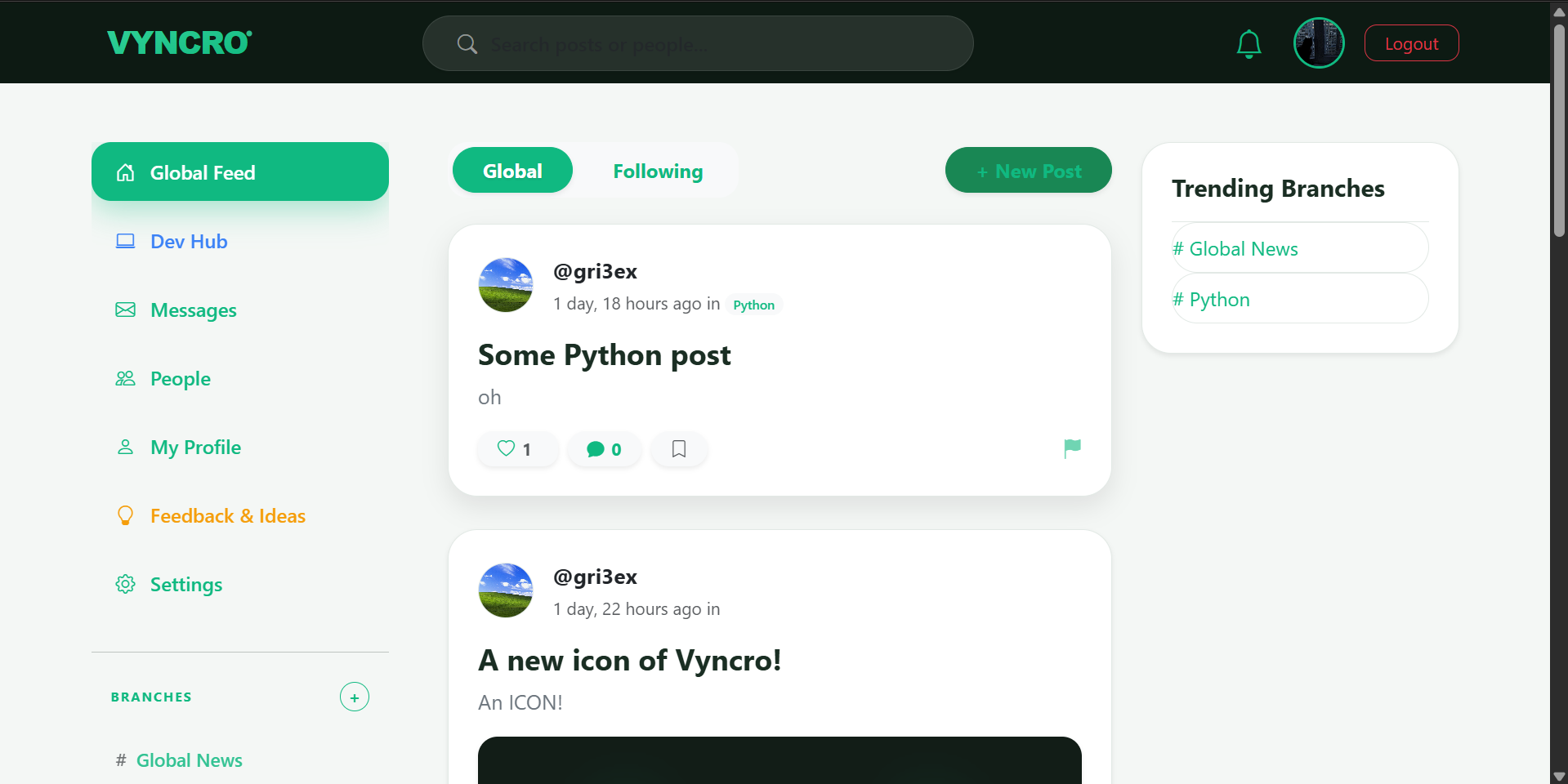1568x784 pixels.
Task: Open the notifications bell icon
Action: click(x=1249, y=43)
